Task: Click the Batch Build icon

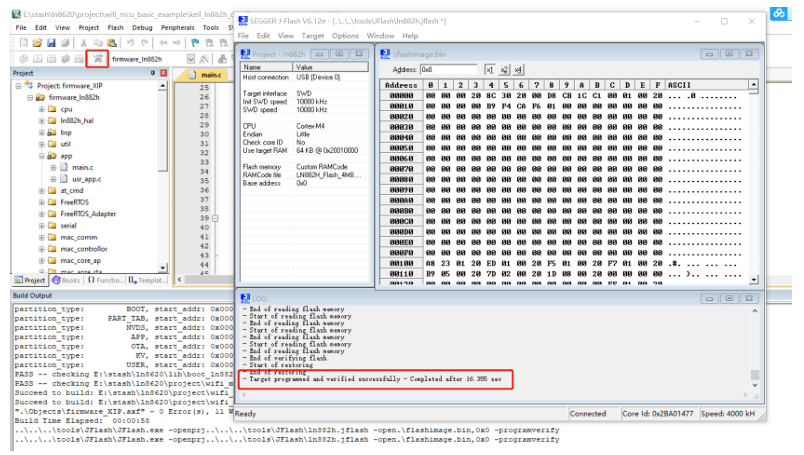Action: (65, 59)
